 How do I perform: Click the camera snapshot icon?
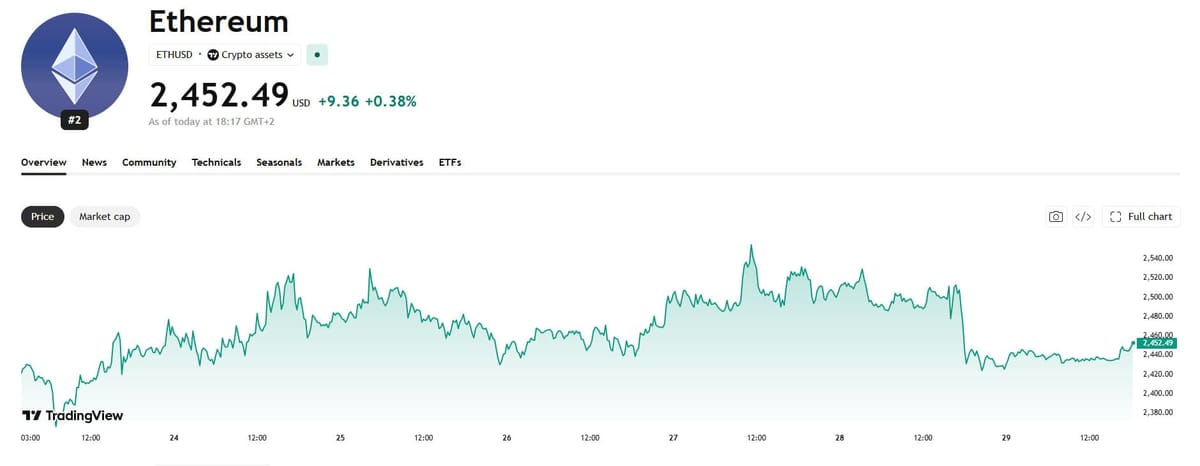1055,217
